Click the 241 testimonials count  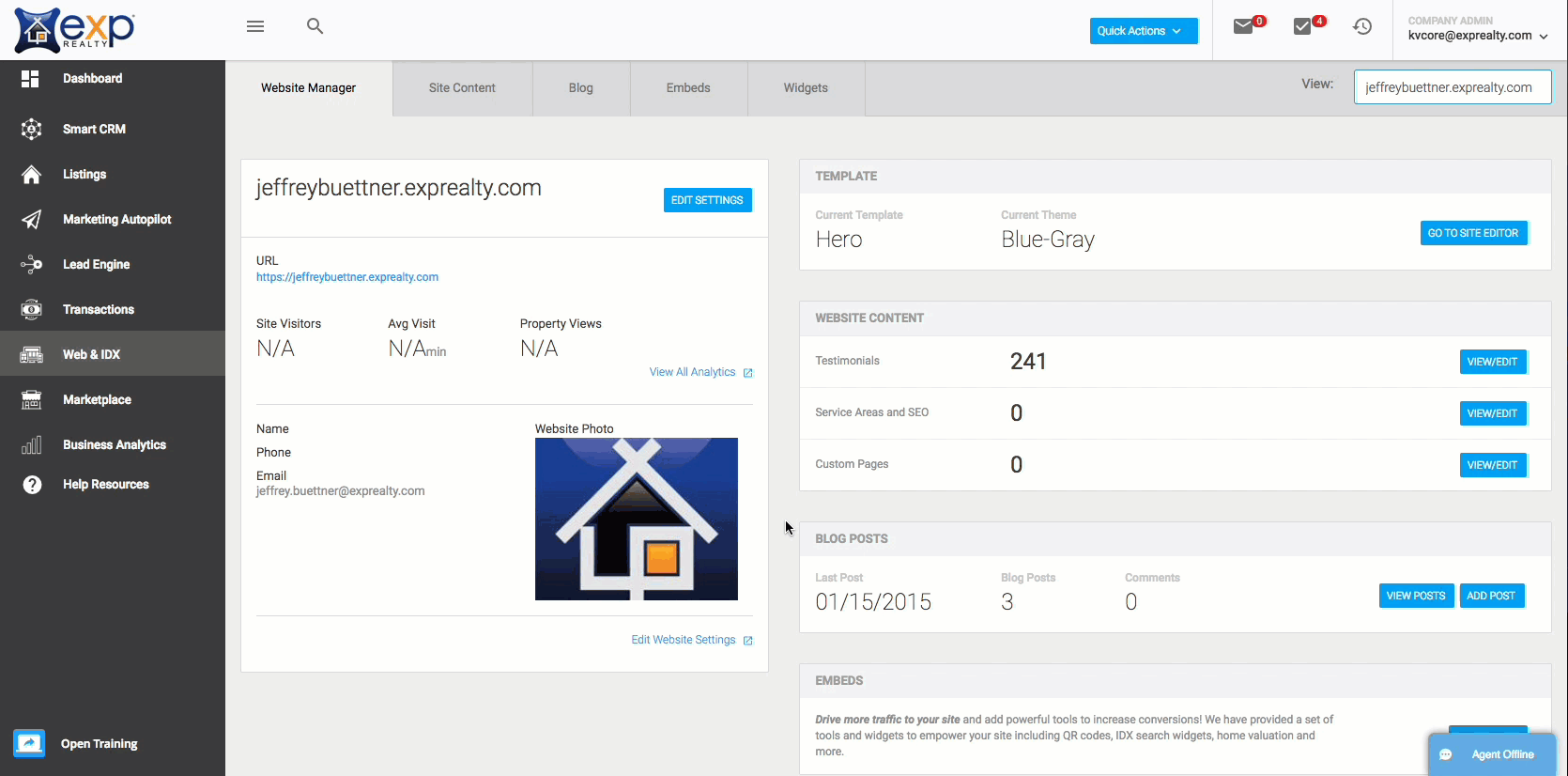click(1028, 362)
